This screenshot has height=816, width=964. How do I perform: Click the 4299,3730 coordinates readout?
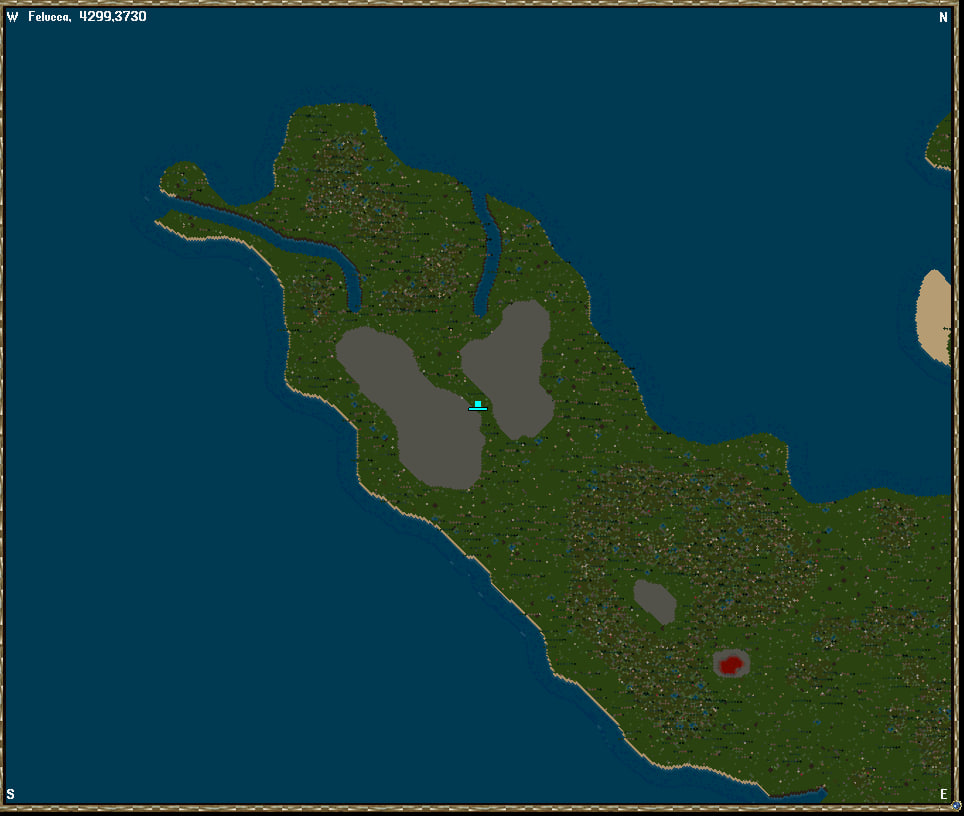tap(113, 17)
